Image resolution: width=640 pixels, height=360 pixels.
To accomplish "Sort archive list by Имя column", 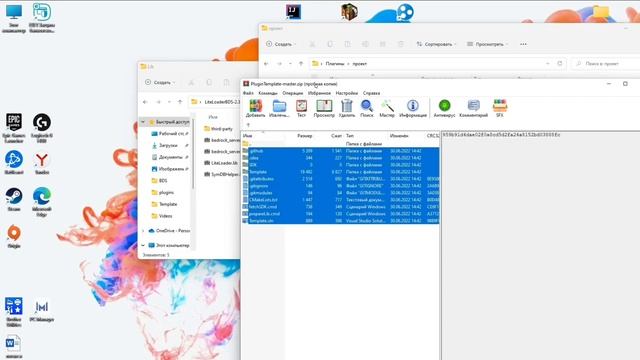I will (248, 136).
